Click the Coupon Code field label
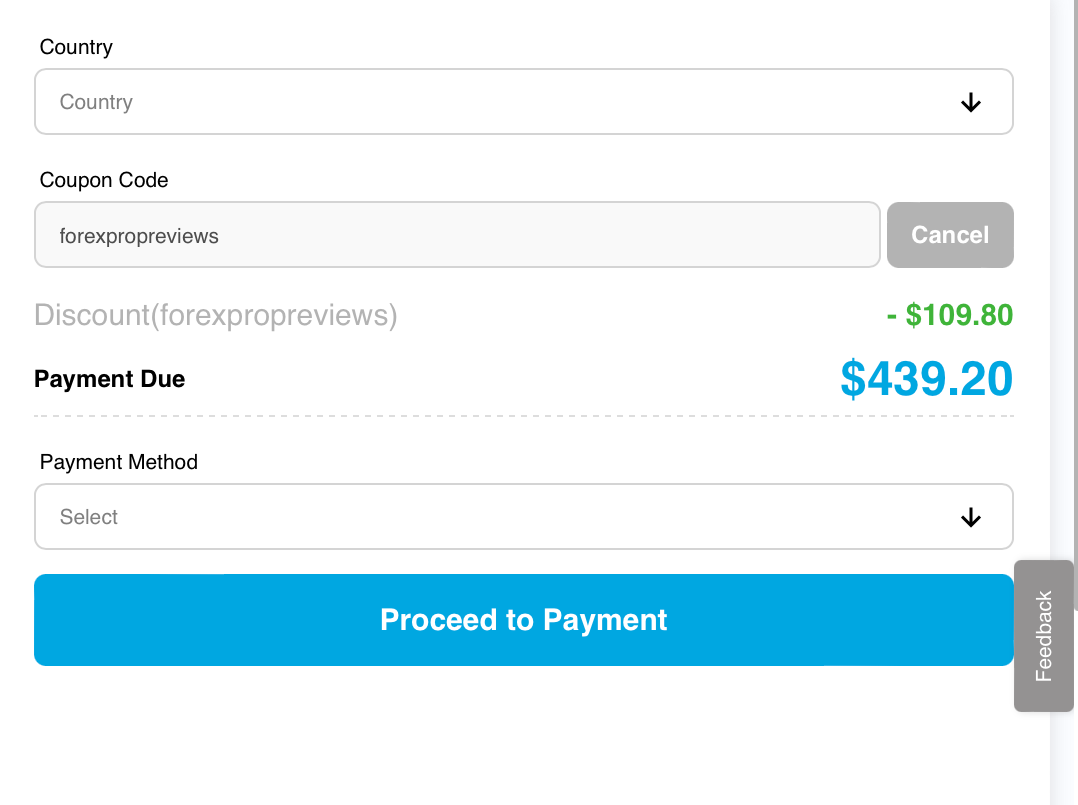Viewport: 1078px width, 805px height. coord(104,180)
